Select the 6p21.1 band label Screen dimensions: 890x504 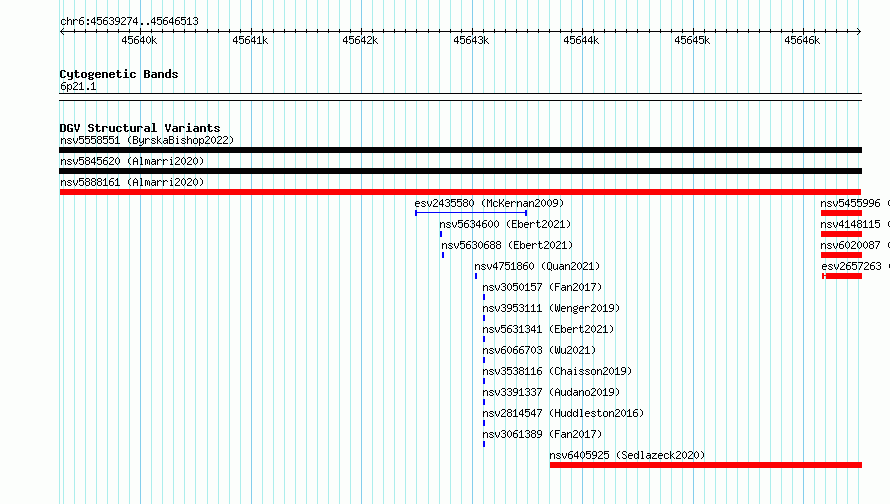(78, 86)
